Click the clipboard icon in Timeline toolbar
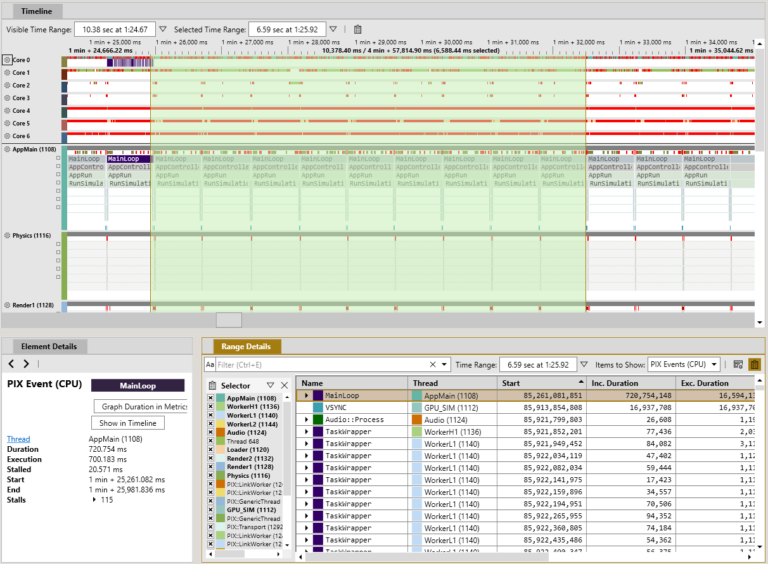This screenshot has width=768, height=564. (358, 30)
